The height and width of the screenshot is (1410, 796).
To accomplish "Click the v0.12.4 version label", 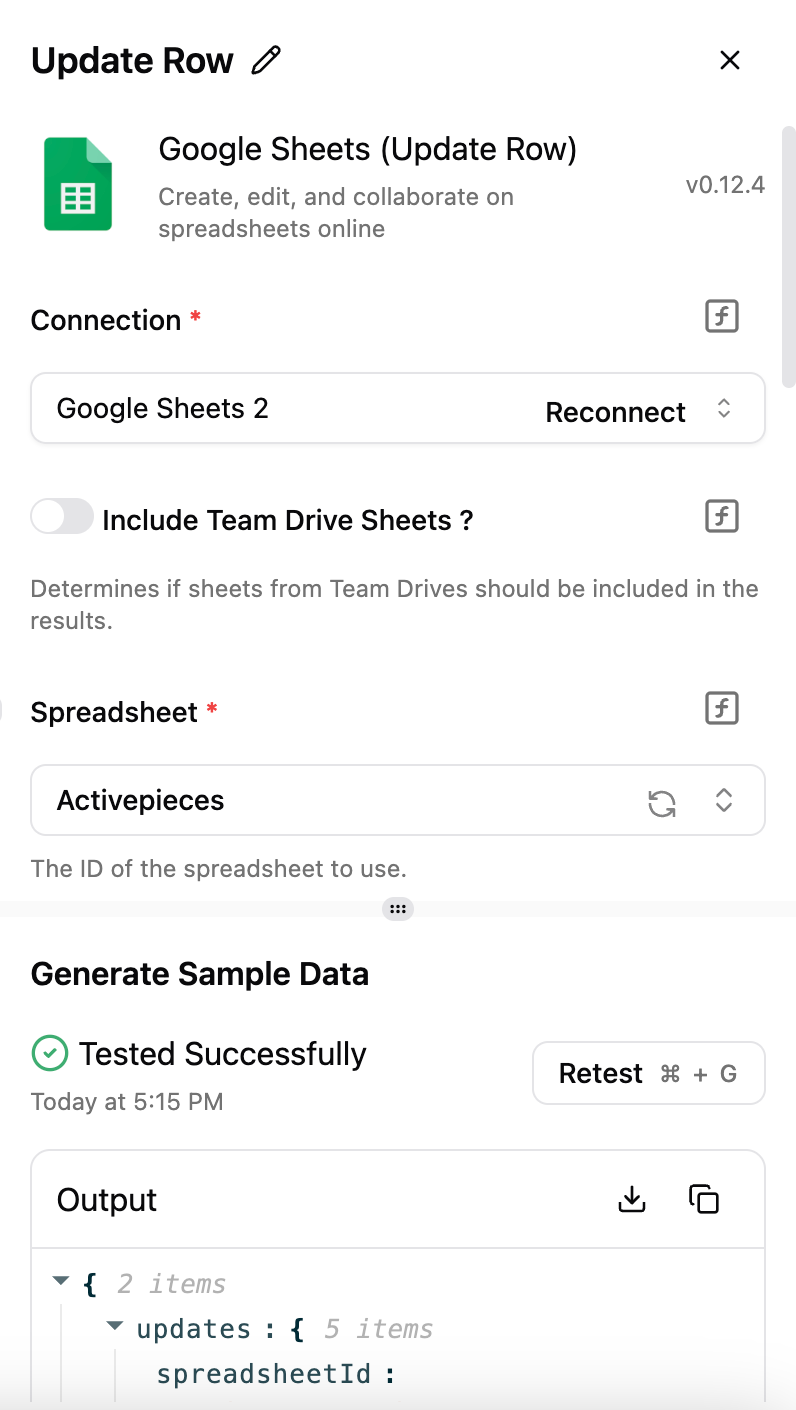I will click(725, 185).
